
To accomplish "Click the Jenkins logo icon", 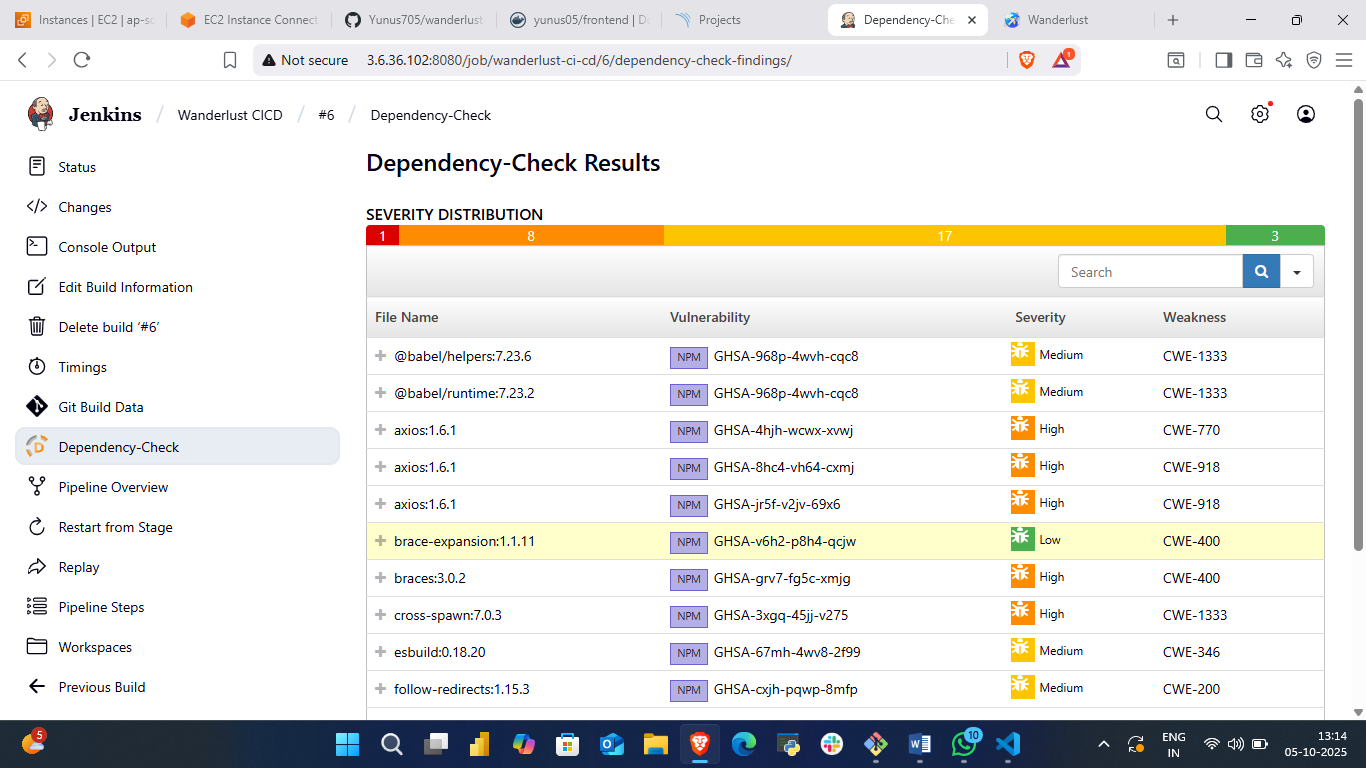I will pos(41,114).
